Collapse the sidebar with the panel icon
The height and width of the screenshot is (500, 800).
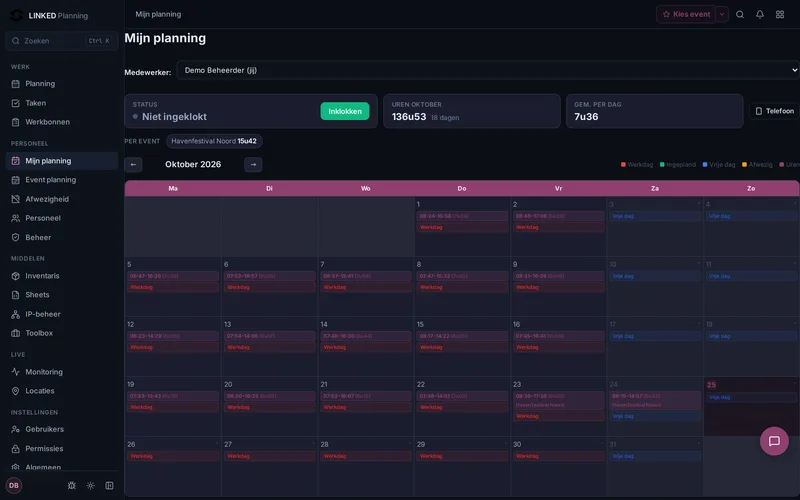pyautogui.click(x=109, y=485)
